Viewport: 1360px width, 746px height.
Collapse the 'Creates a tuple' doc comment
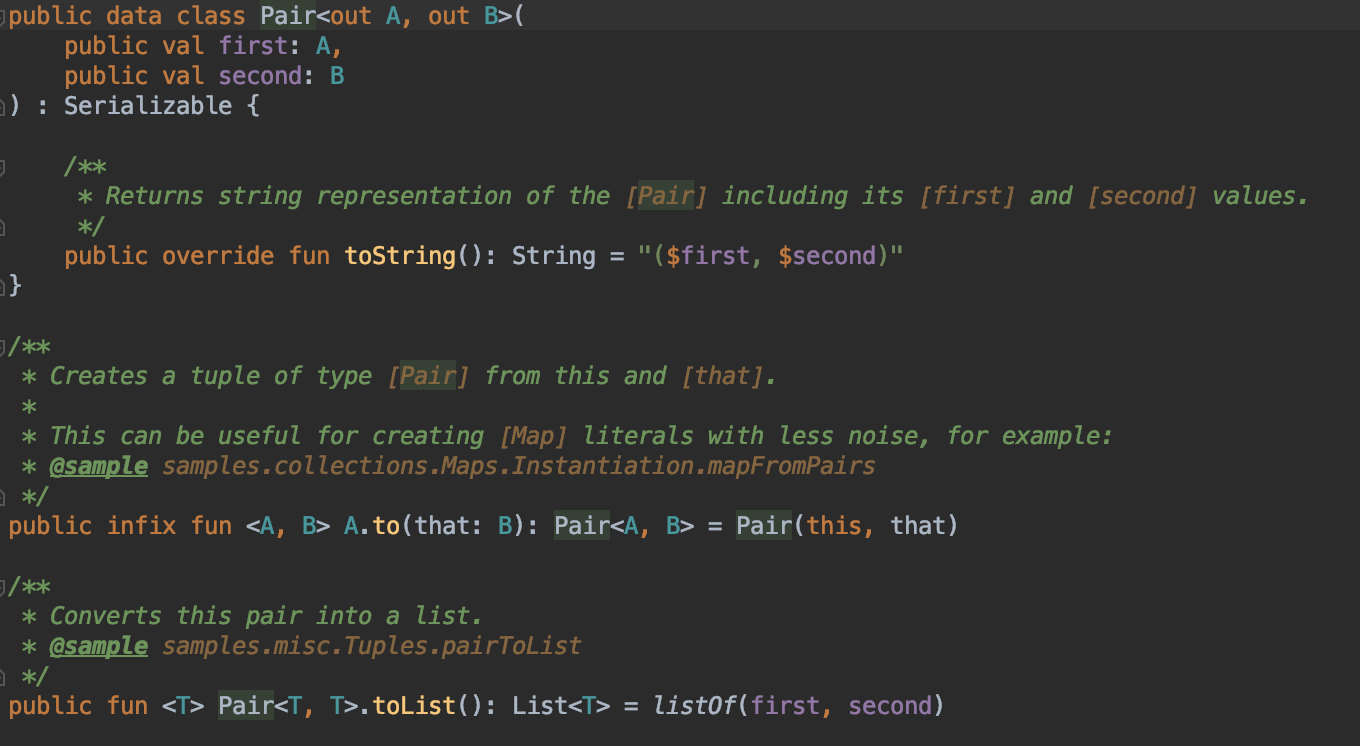(x=4, y=347)
